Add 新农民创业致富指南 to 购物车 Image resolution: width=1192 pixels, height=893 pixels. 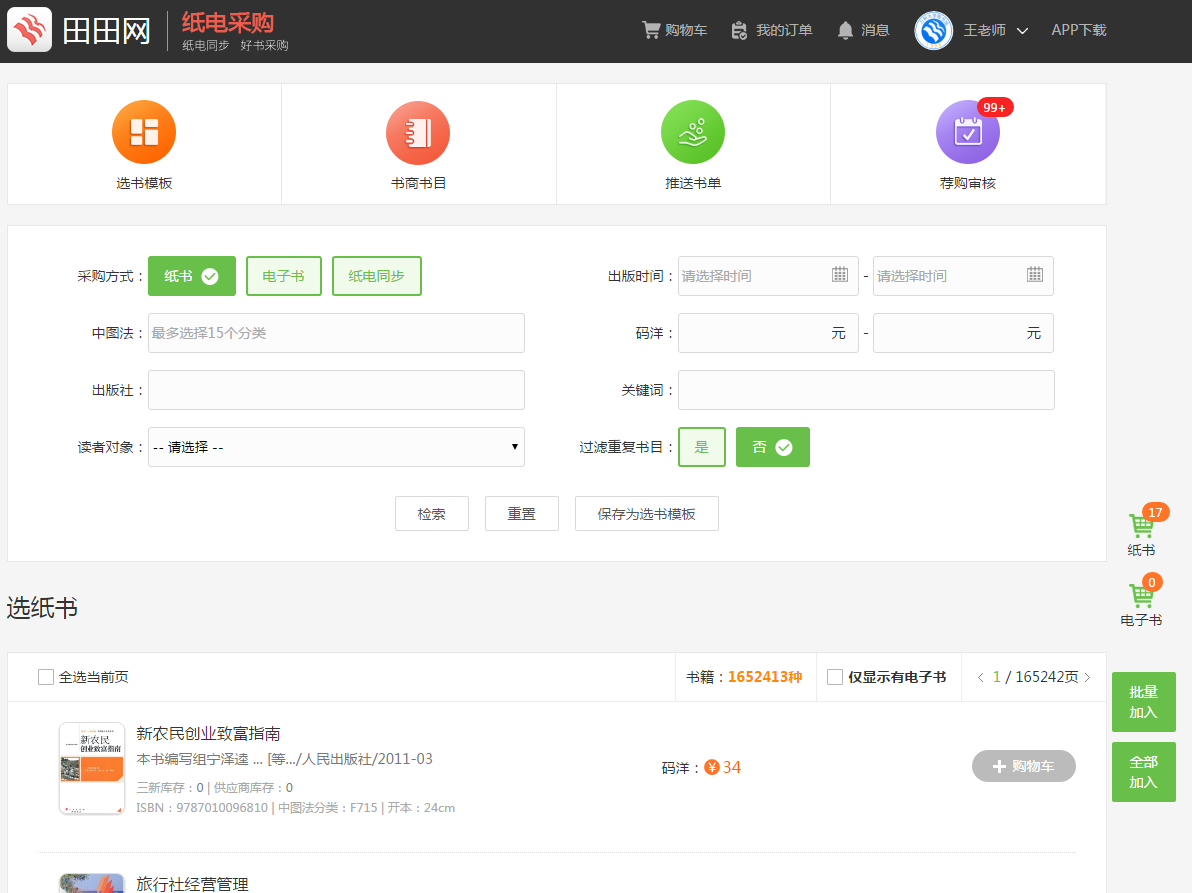1023,766
